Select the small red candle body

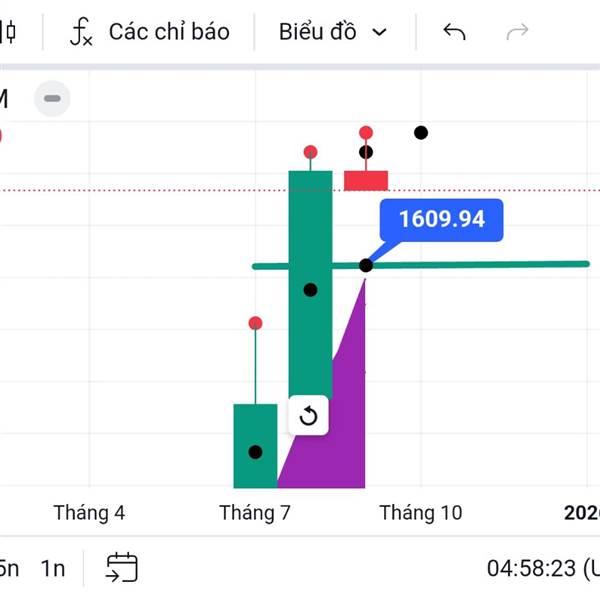click(x=366, y=180)
